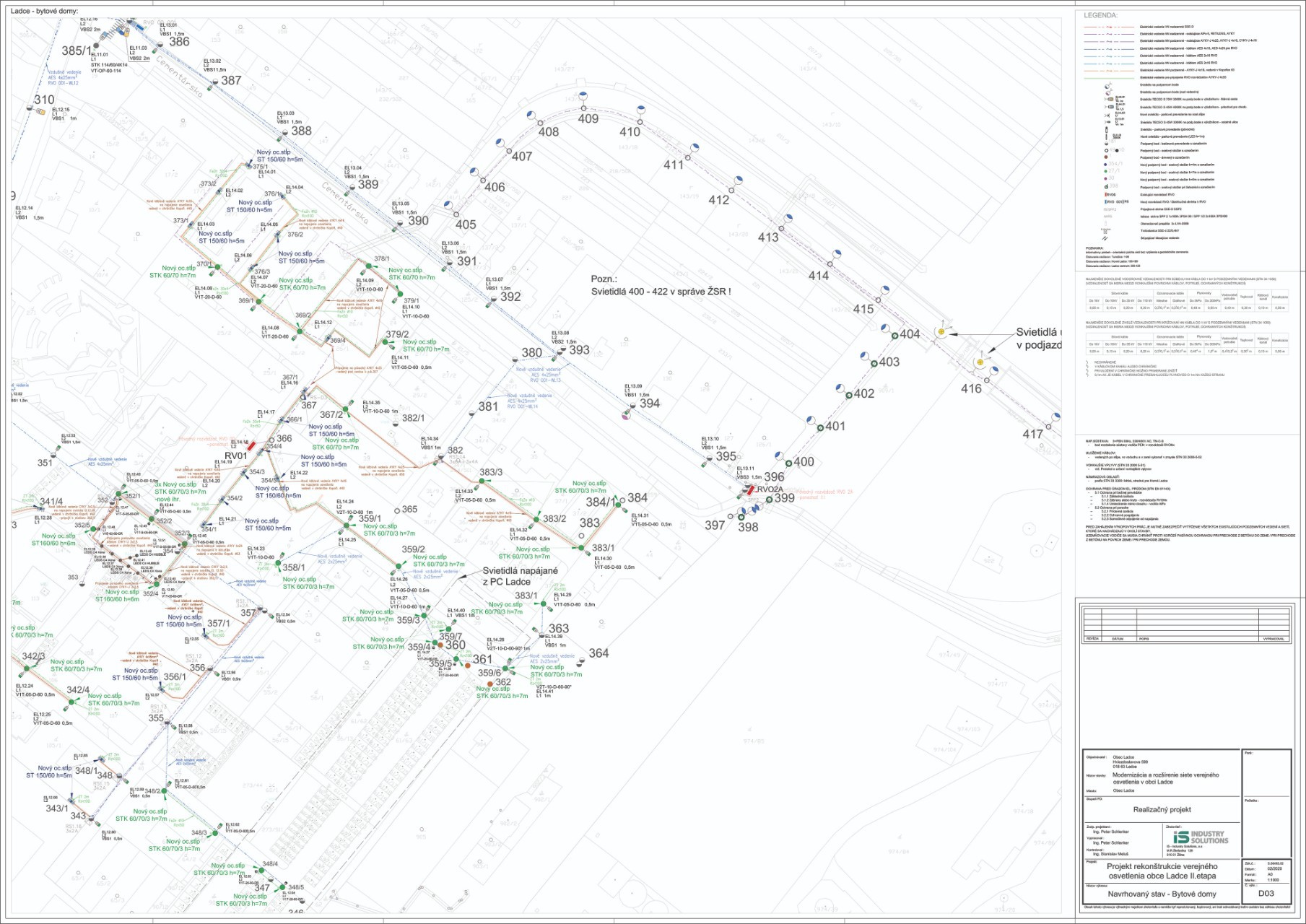Click the pole label '310'
Image resolution: width=1306 pixels, height=924 pixels.
coord(44,100)
